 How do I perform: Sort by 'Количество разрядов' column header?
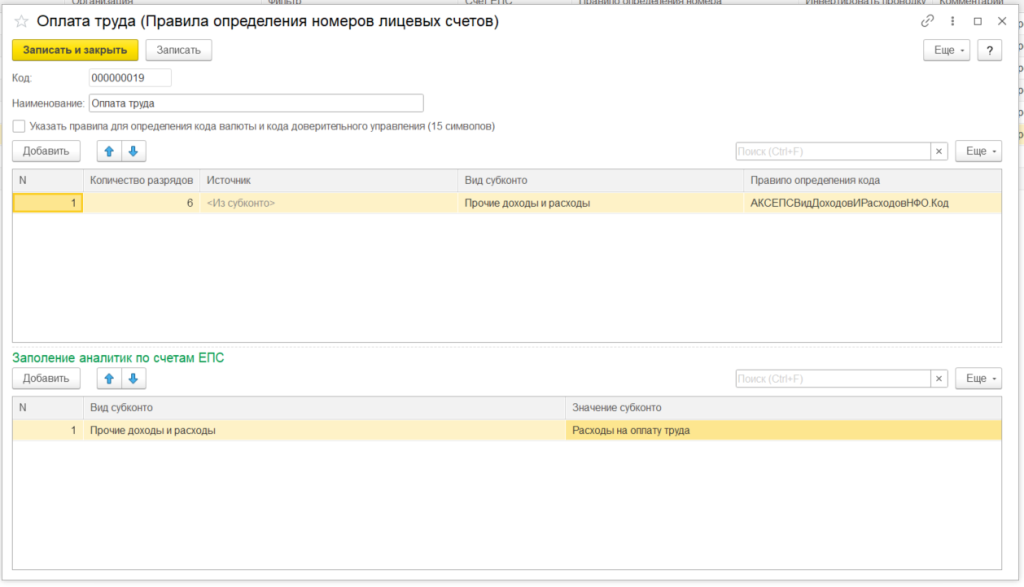coord(141,180)
